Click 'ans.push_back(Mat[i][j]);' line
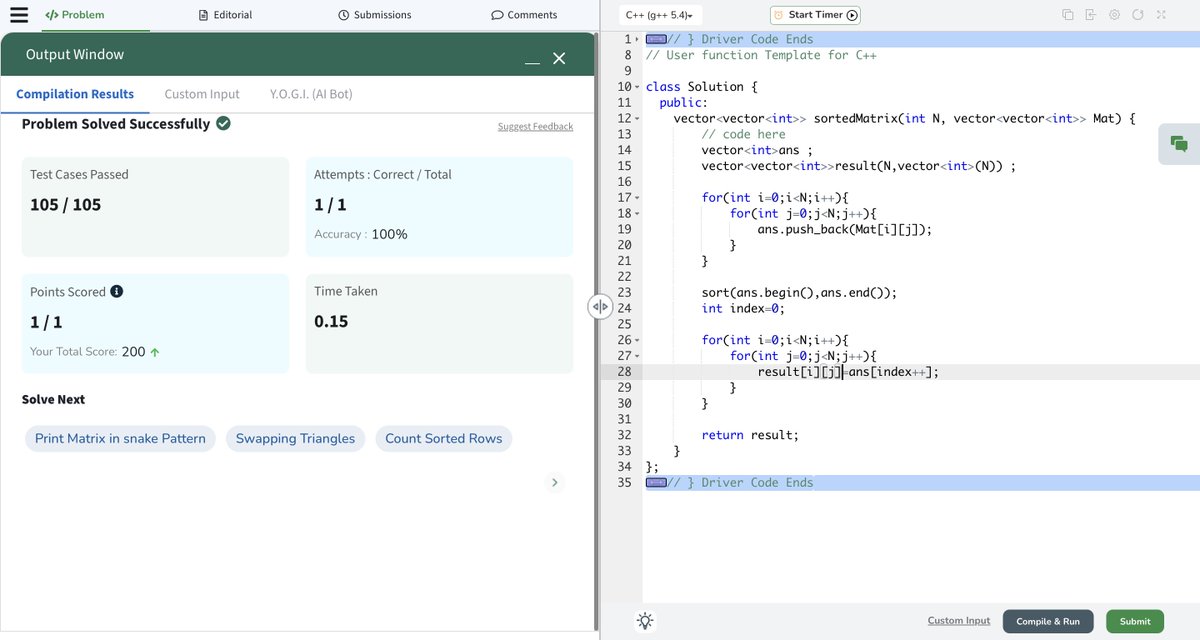 point(845,229)
